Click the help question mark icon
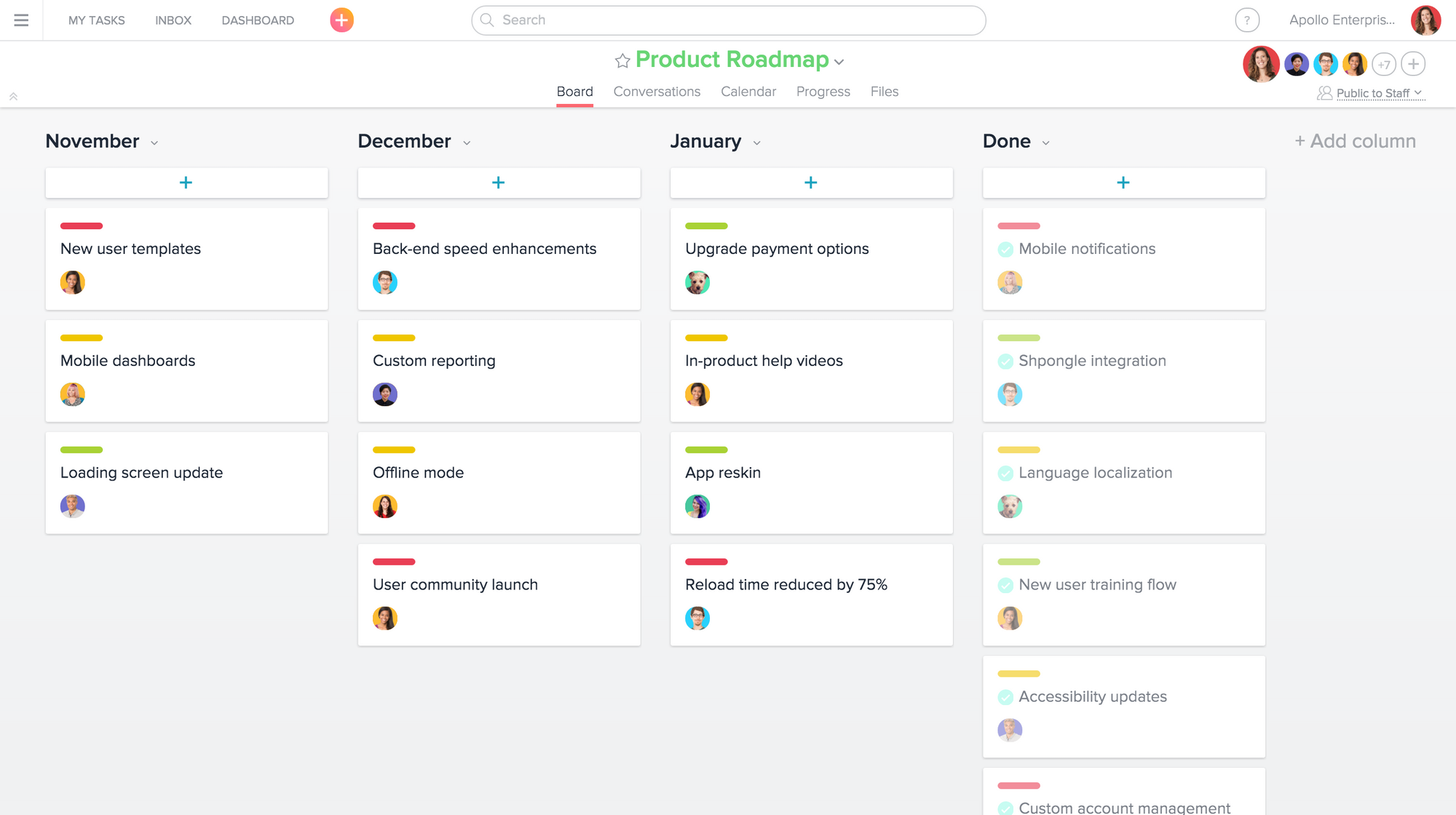This screenshot has width=1456, height=815. 1247,20
